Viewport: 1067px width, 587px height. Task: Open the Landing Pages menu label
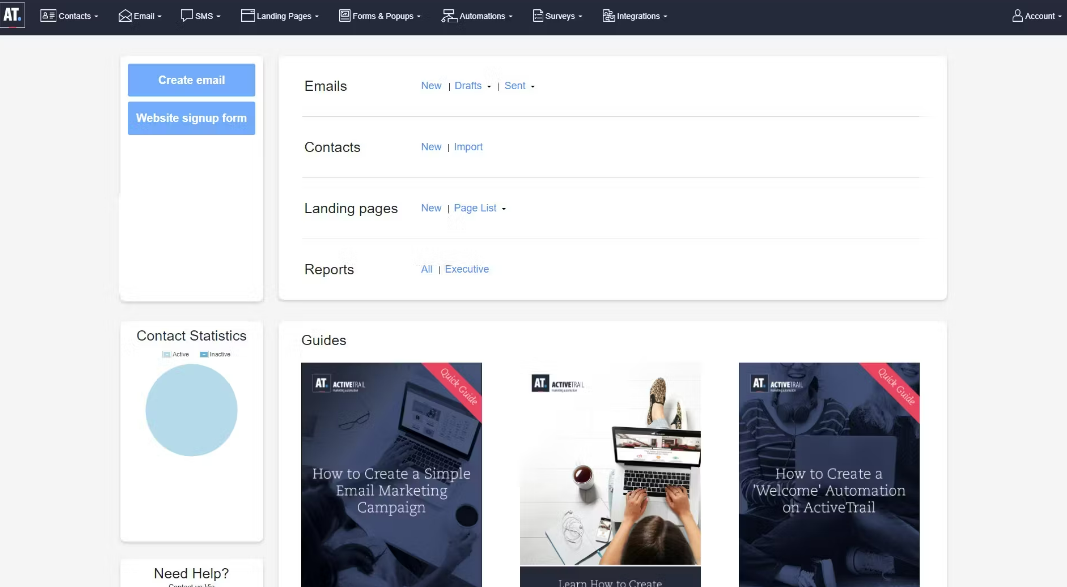click(x=284, y=16)
